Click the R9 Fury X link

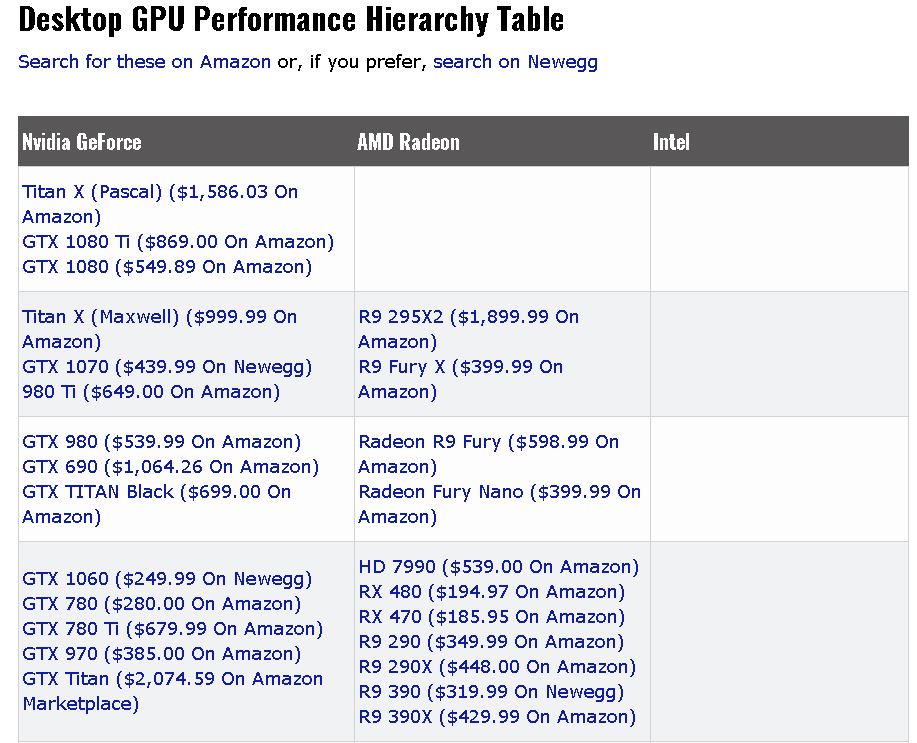(460, 367)
